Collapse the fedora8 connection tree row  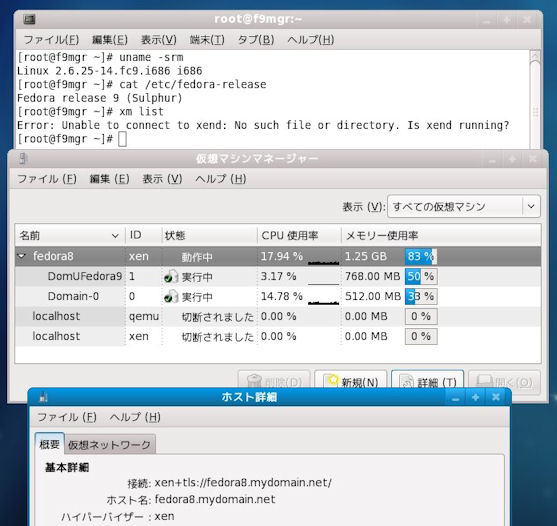(x=22, y=256)
